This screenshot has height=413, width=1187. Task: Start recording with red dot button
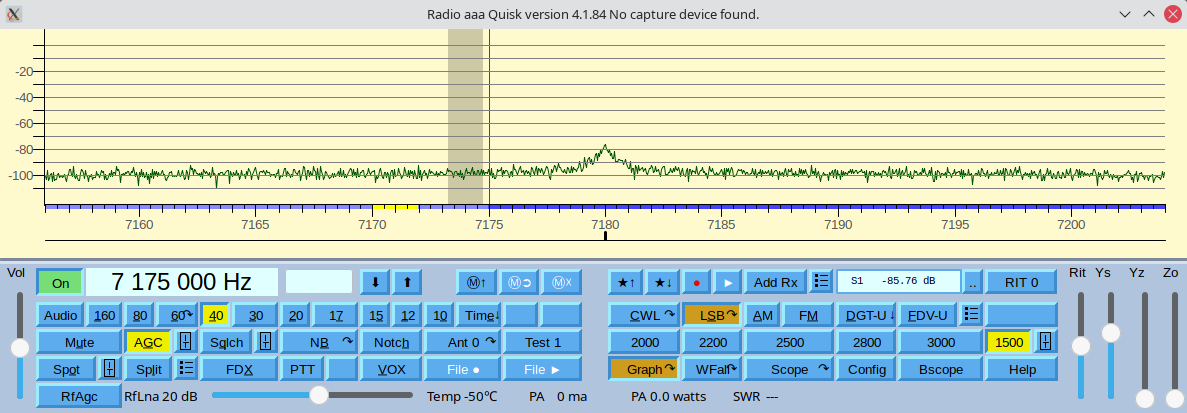tap(697, 282)
